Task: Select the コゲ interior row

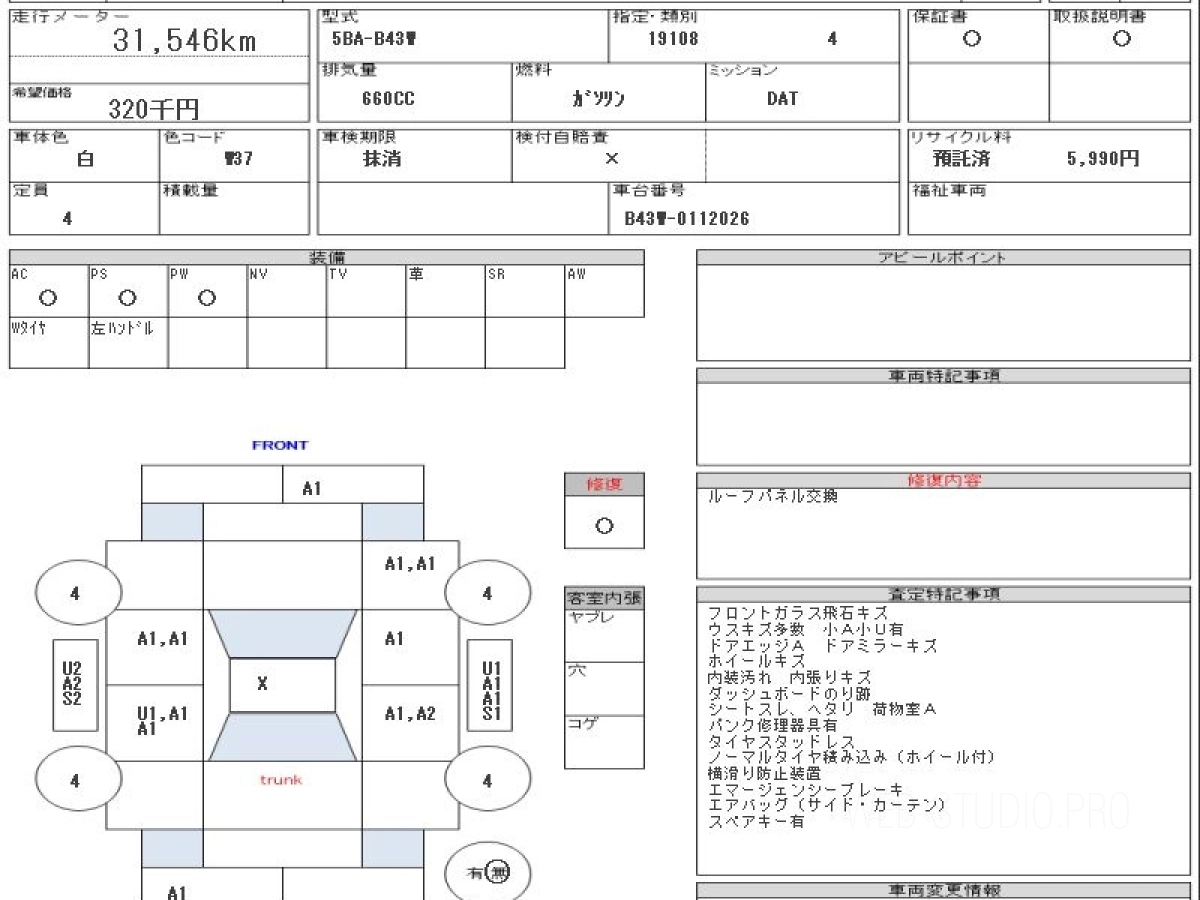Action: coord(604,741)
